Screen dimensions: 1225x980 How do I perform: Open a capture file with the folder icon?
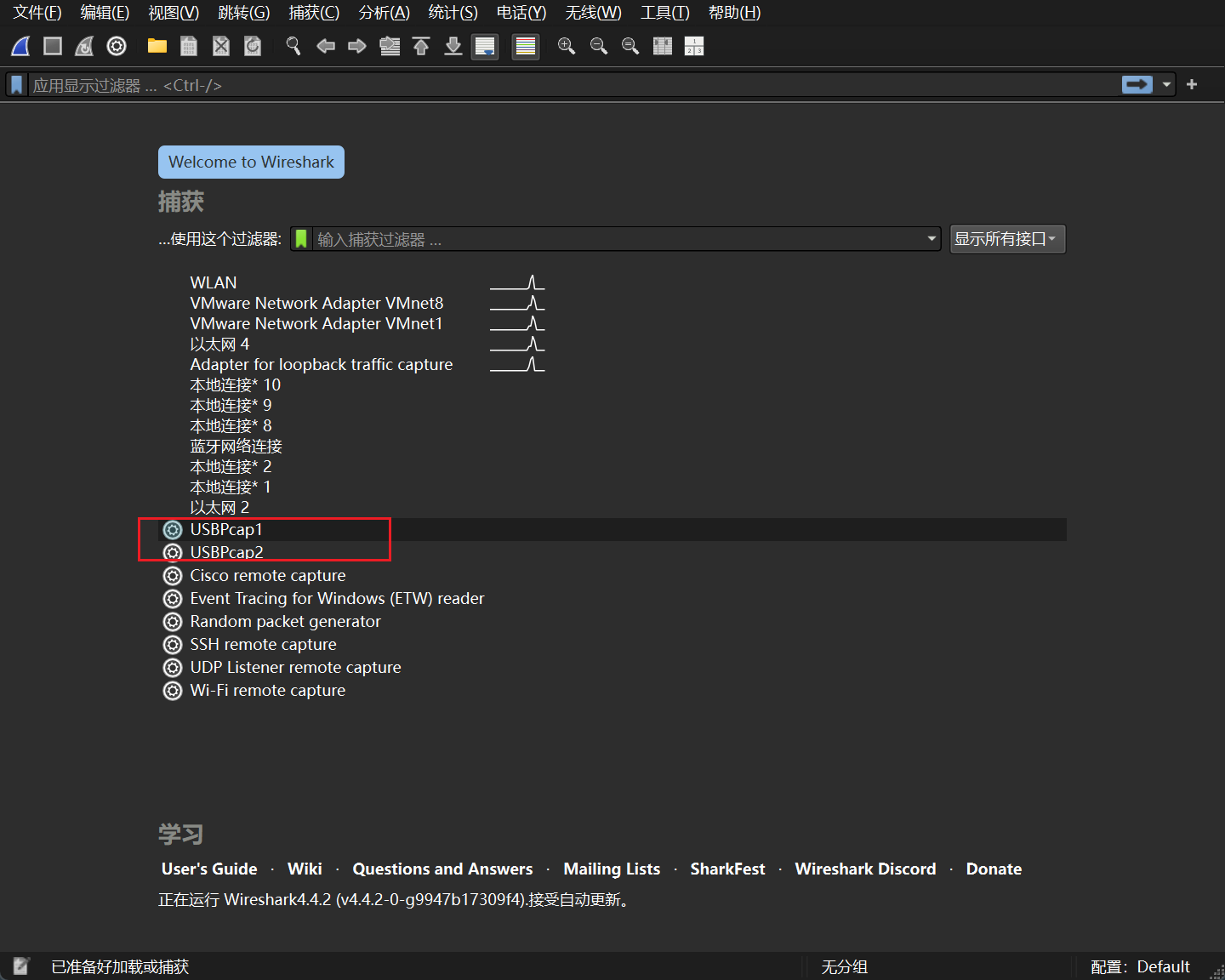coord(157,46)
